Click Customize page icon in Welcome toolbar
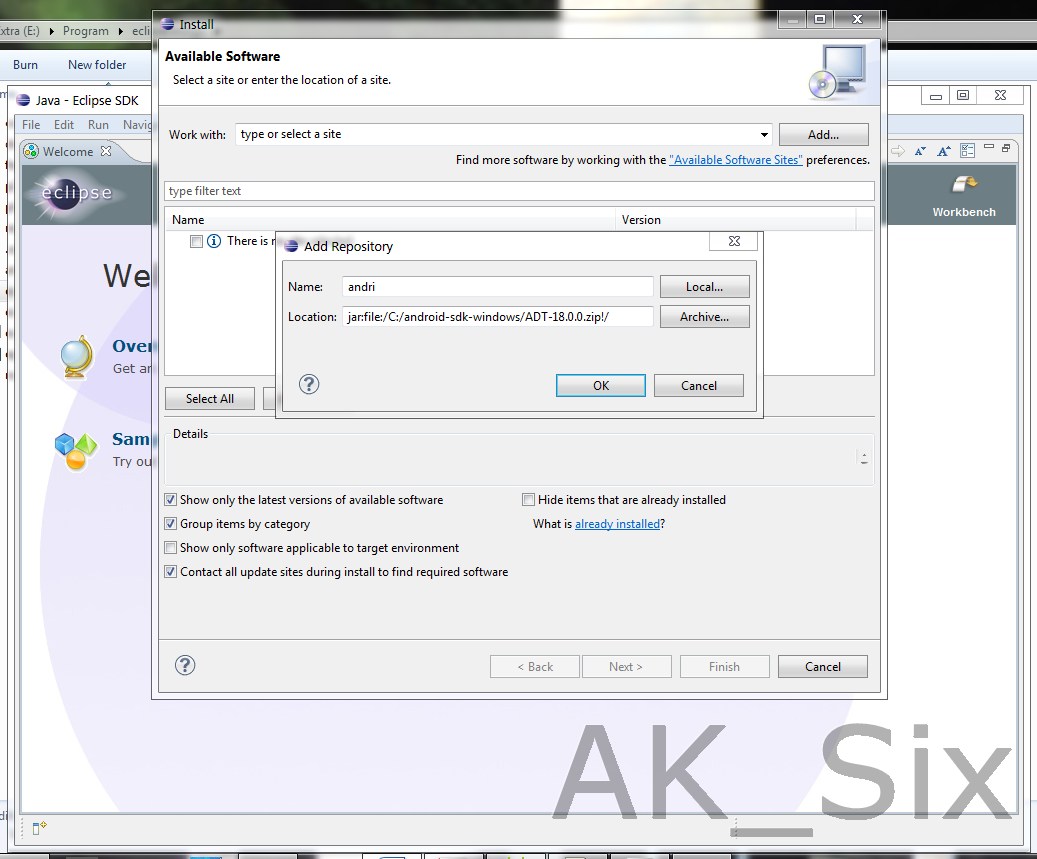1037x859 pixels. click(967, 151)
